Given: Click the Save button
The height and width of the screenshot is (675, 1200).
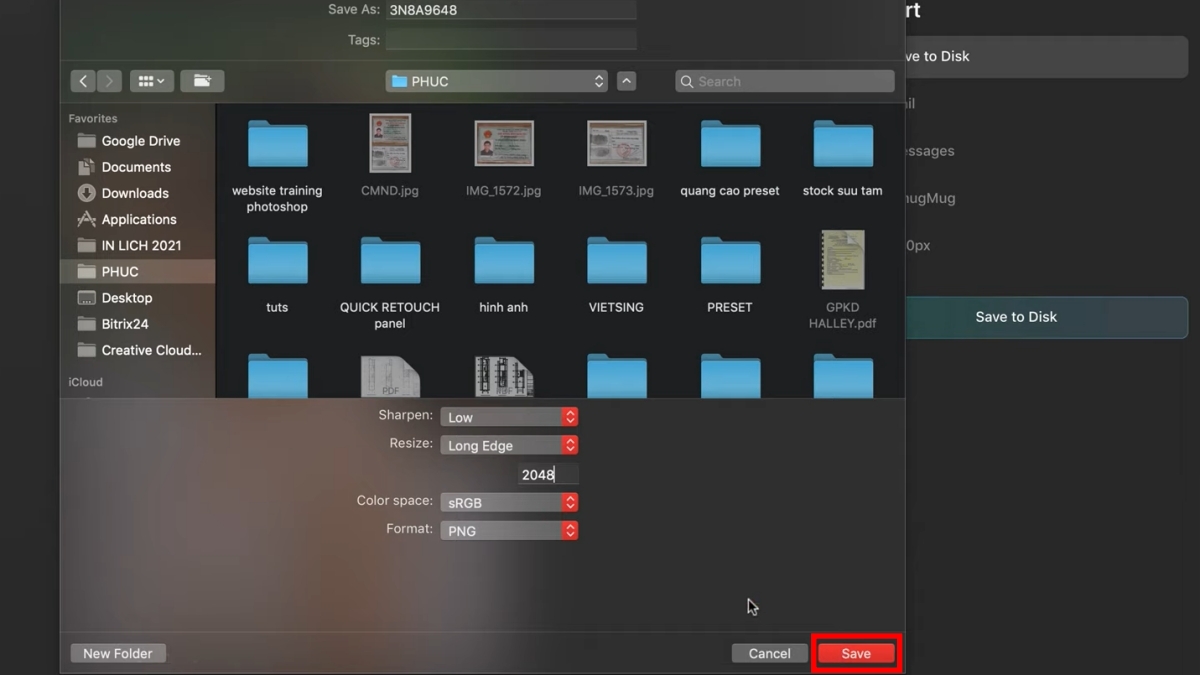Looking at the screenshot, I should [856, 653].
